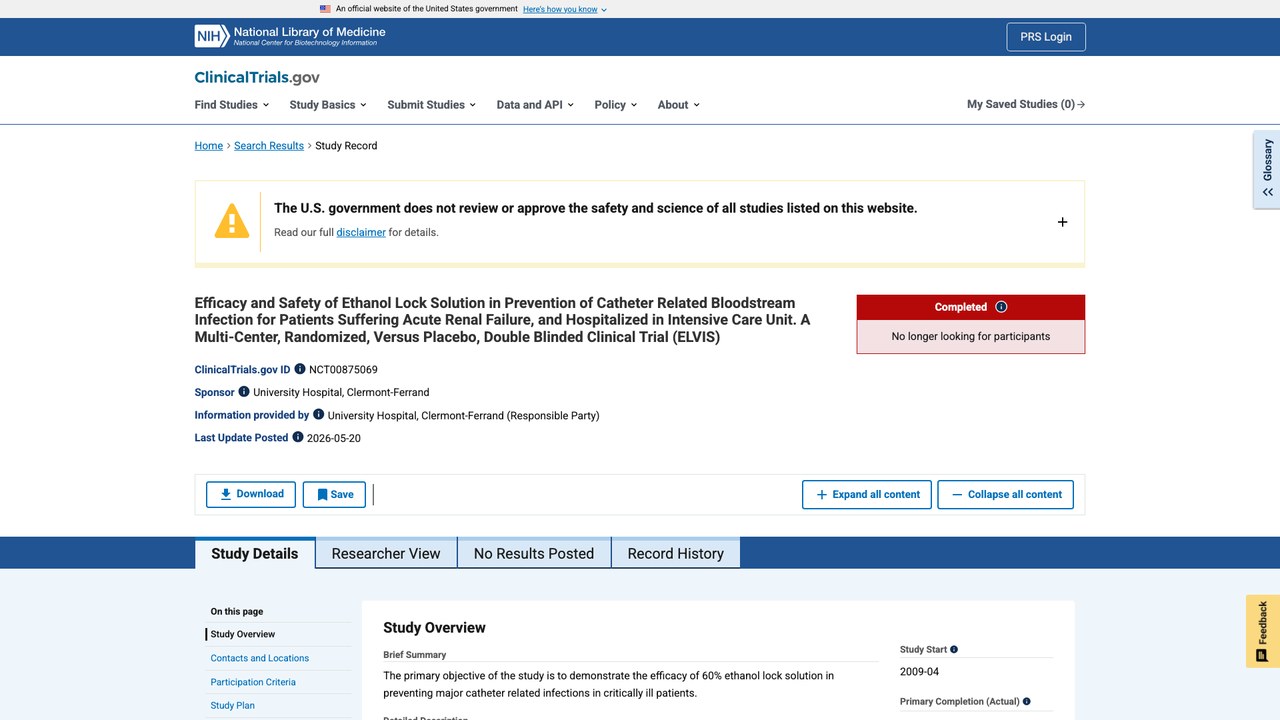Switch to the Researcher View tab

(386, 553)
